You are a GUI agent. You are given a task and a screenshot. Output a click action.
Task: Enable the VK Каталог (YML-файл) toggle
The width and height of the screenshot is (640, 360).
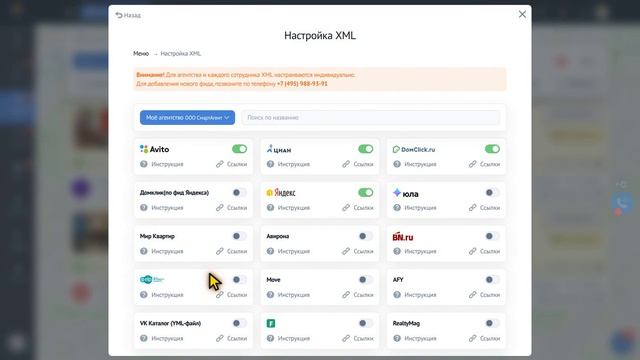pos(240,323)
